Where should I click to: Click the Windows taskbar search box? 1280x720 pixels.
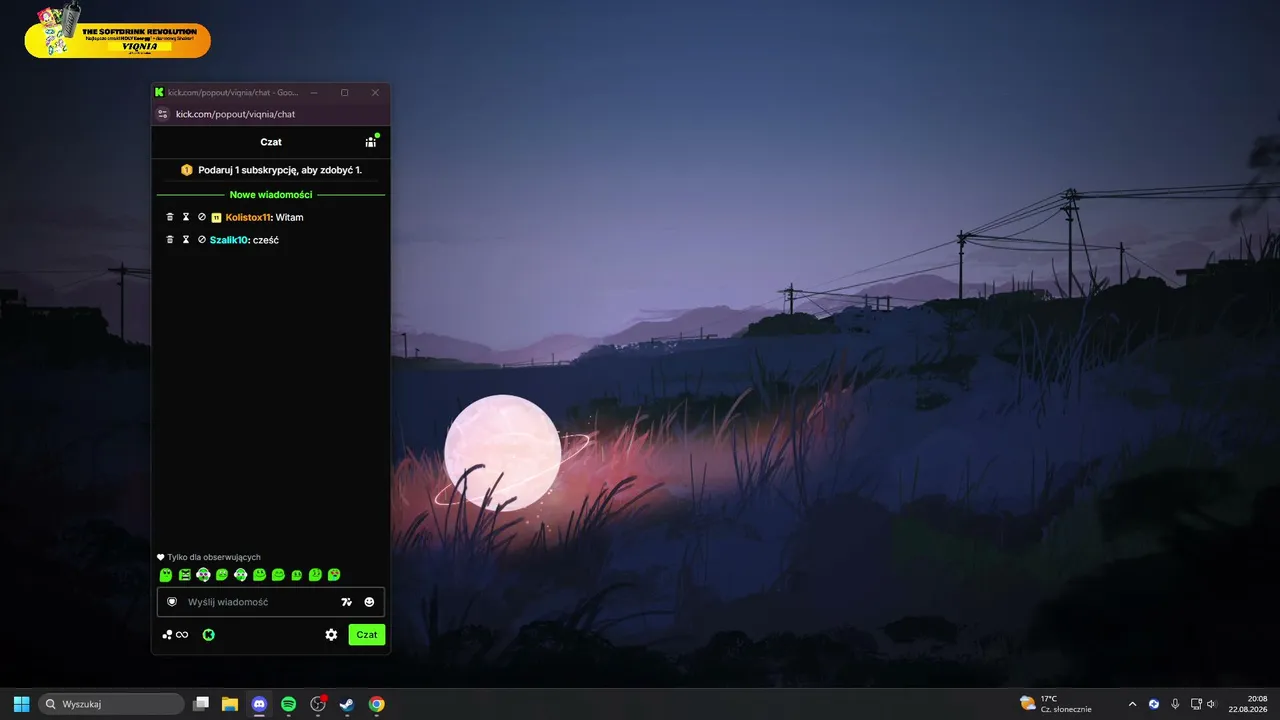click(111, 704)
